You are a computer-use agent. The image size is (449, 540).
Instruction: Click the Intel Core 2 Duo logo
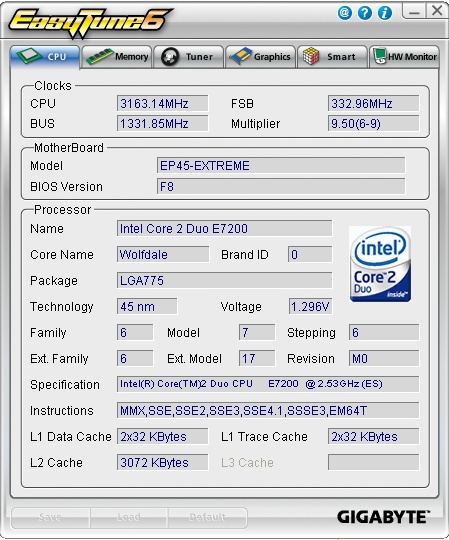tap(380, 264)
